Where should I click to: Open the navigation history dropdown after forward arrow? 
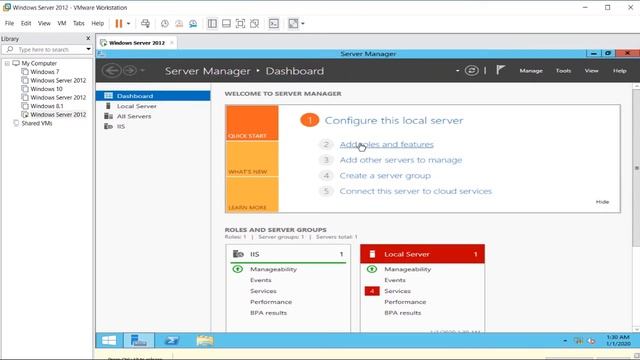pyautogui.click(x=142, y=71)
